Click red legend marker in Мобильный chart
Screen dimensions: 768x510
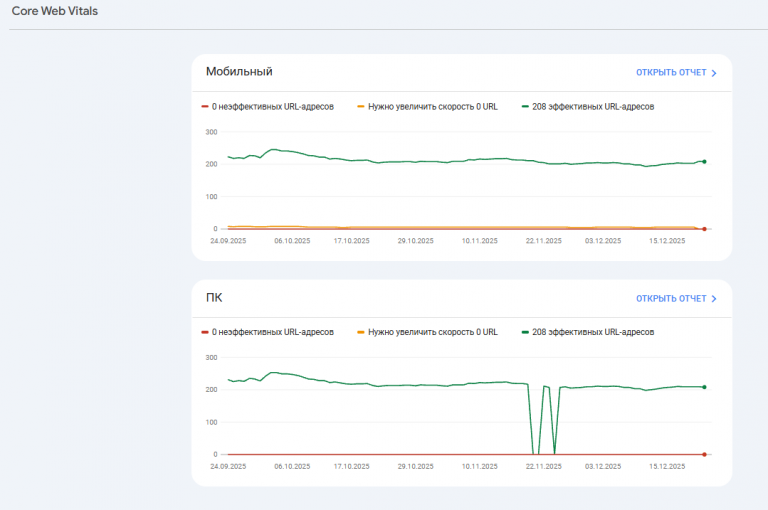click(x=205, y=106)
